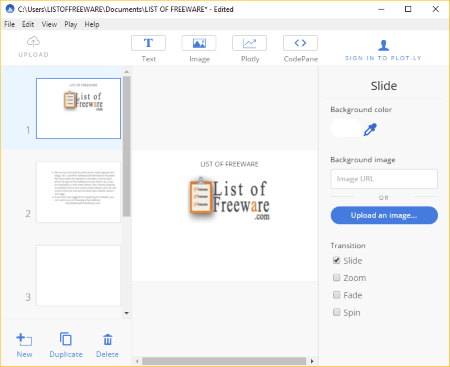Click Upload an image button
The height and width of the screenshot is (367, 450).
pos(384,215)
